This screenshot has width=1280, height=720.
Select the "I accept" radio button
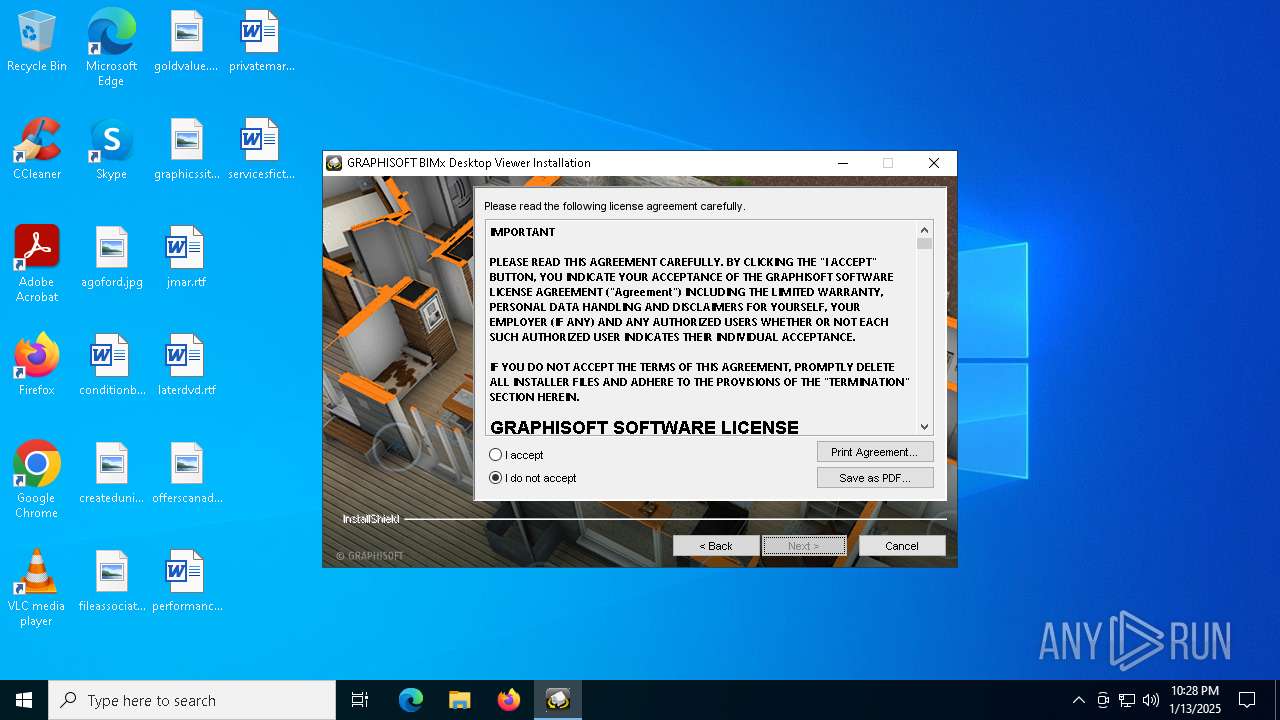495,455
